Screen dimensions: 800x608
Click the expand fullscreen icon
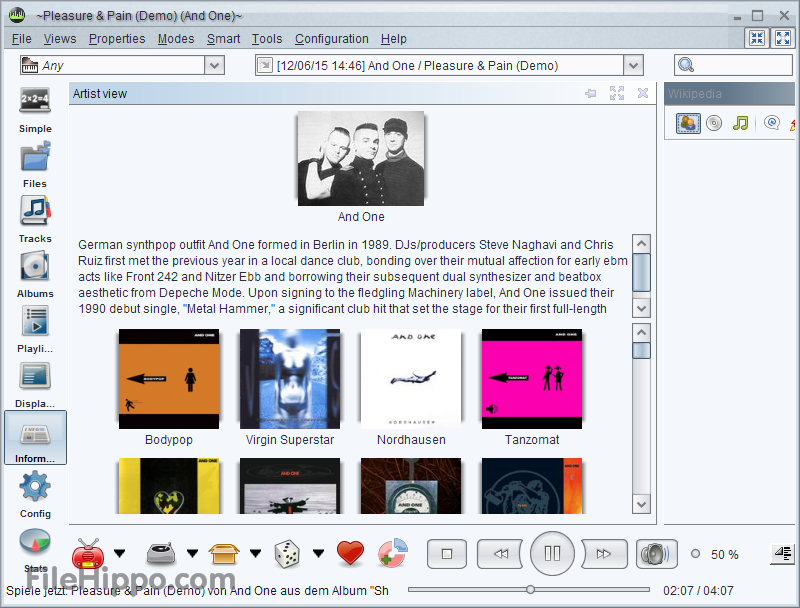pos(783,38)
